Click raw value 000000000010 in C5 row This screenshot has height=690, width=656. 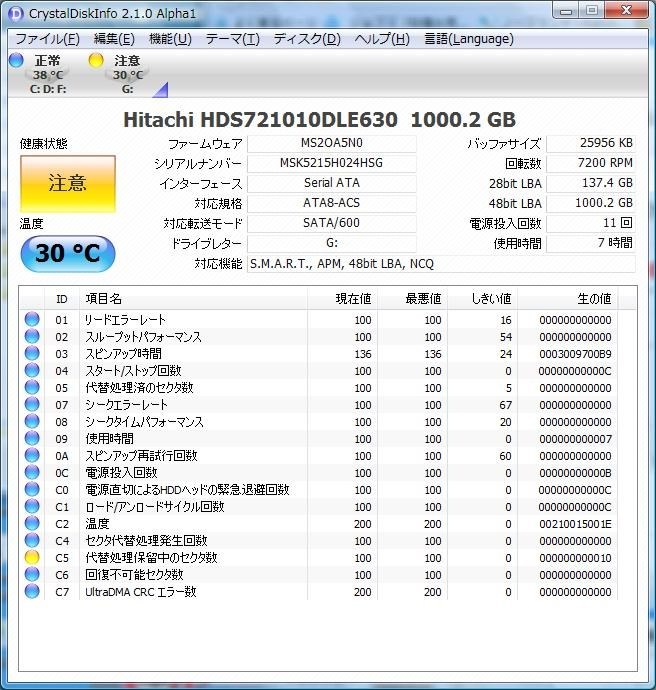[x=575, y=558]
